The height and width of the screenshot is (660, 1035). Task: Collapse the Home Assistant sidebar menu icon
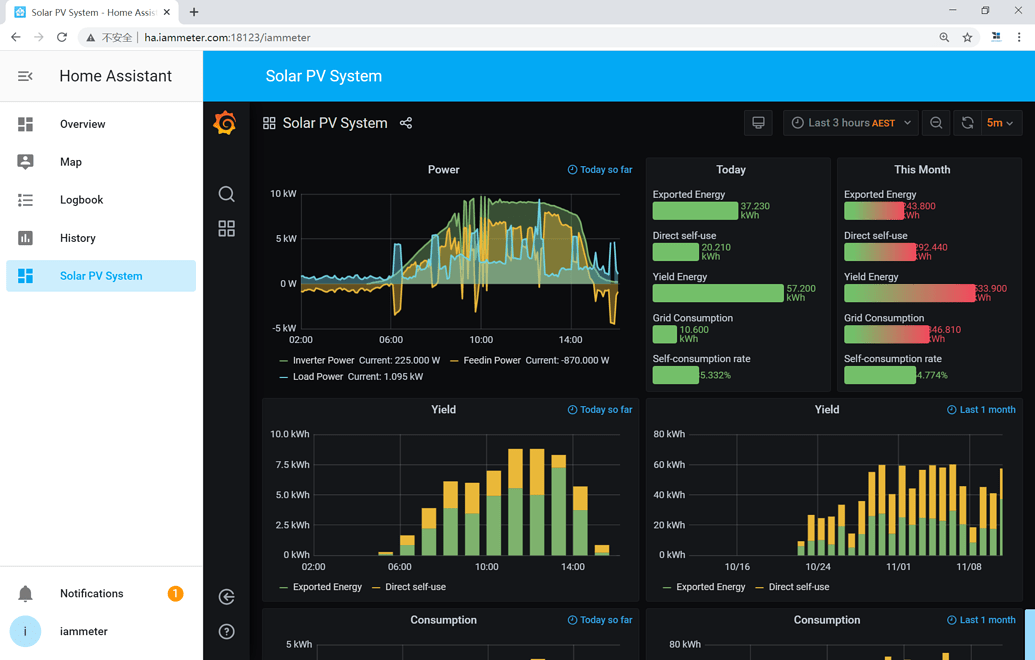[25, 77]
